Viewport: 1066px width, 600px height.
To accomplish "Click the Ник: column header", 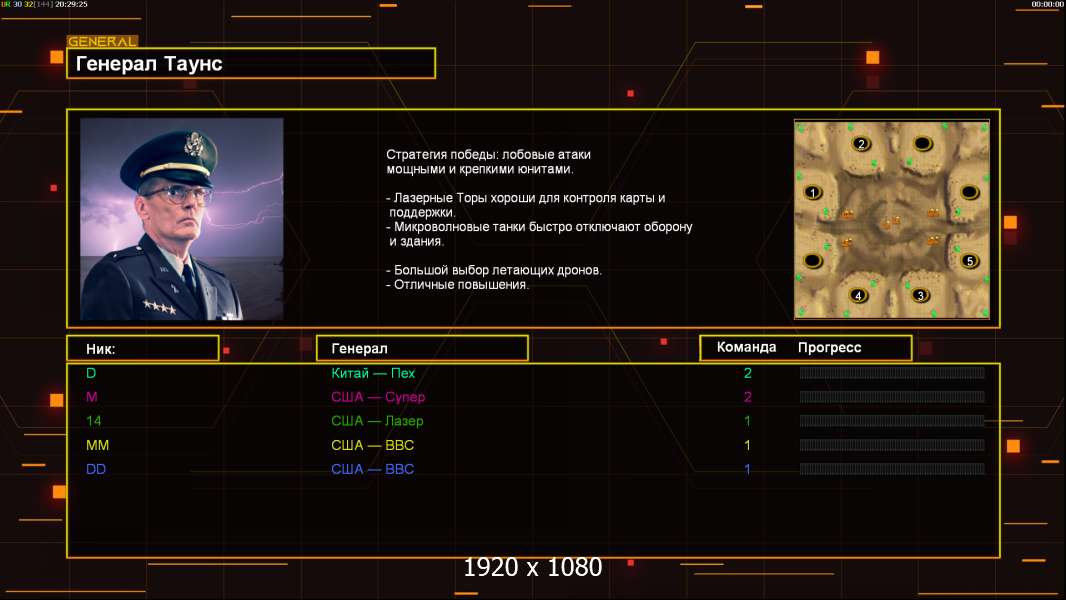I will (x=143, y=349).
